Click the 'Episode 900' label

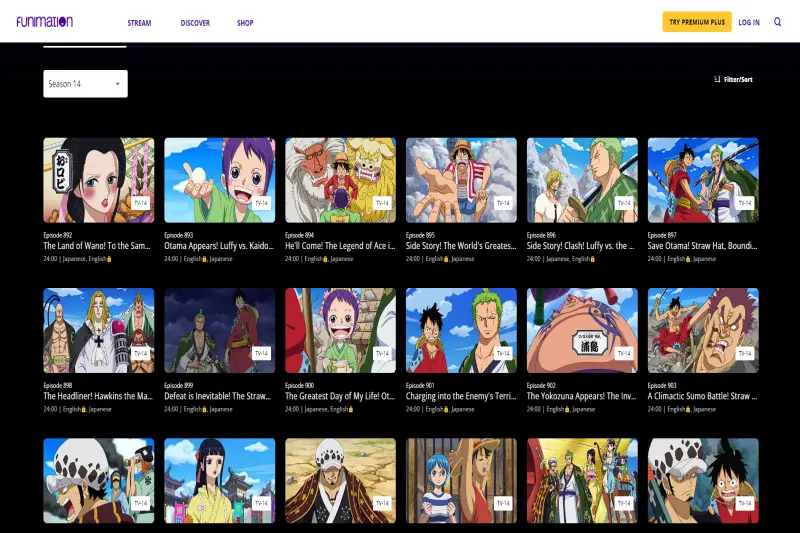click(x=299, y=386)
